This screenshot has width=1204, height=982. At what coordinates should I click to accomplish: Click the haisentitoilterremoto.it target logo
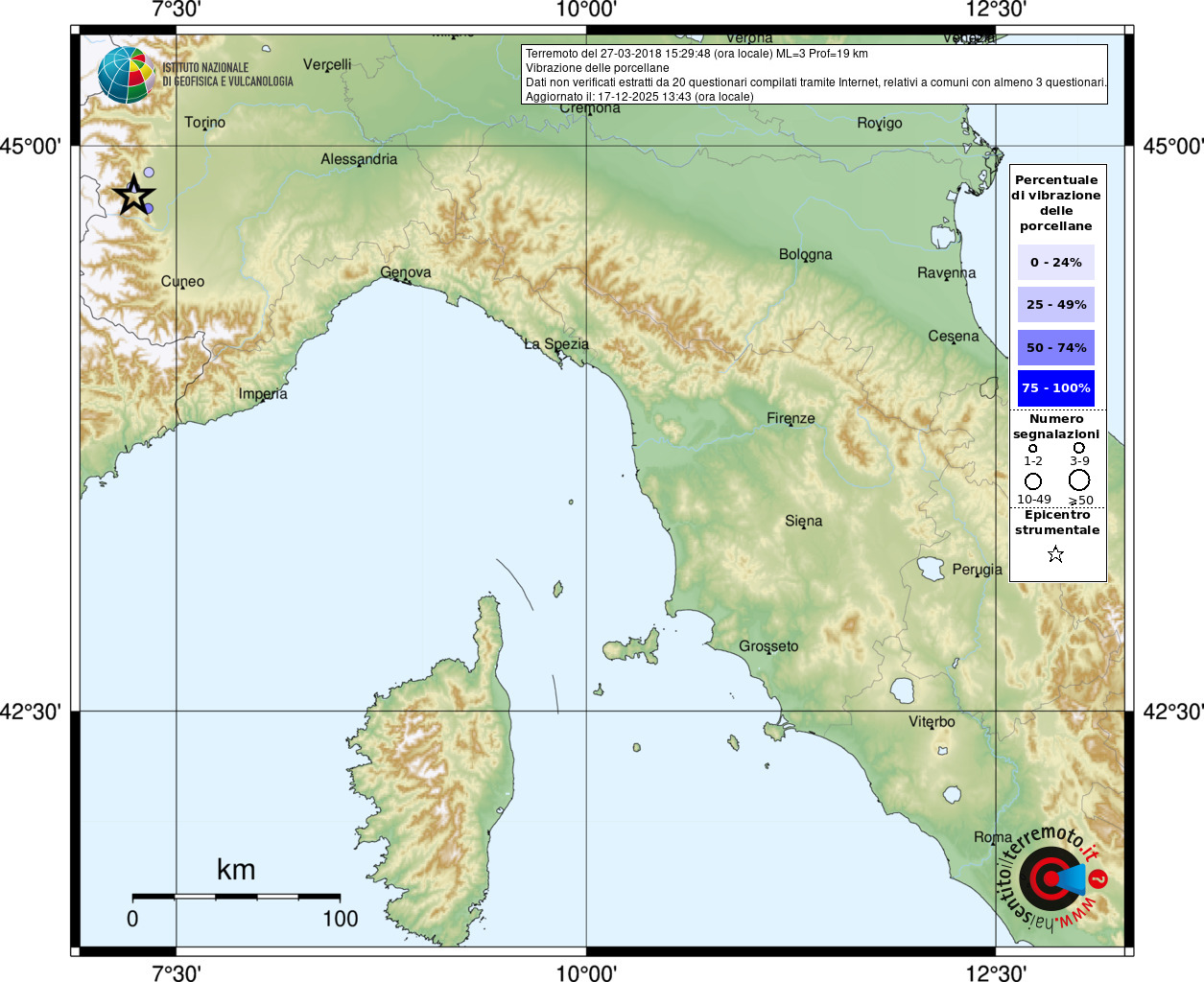coord(1051,878)
